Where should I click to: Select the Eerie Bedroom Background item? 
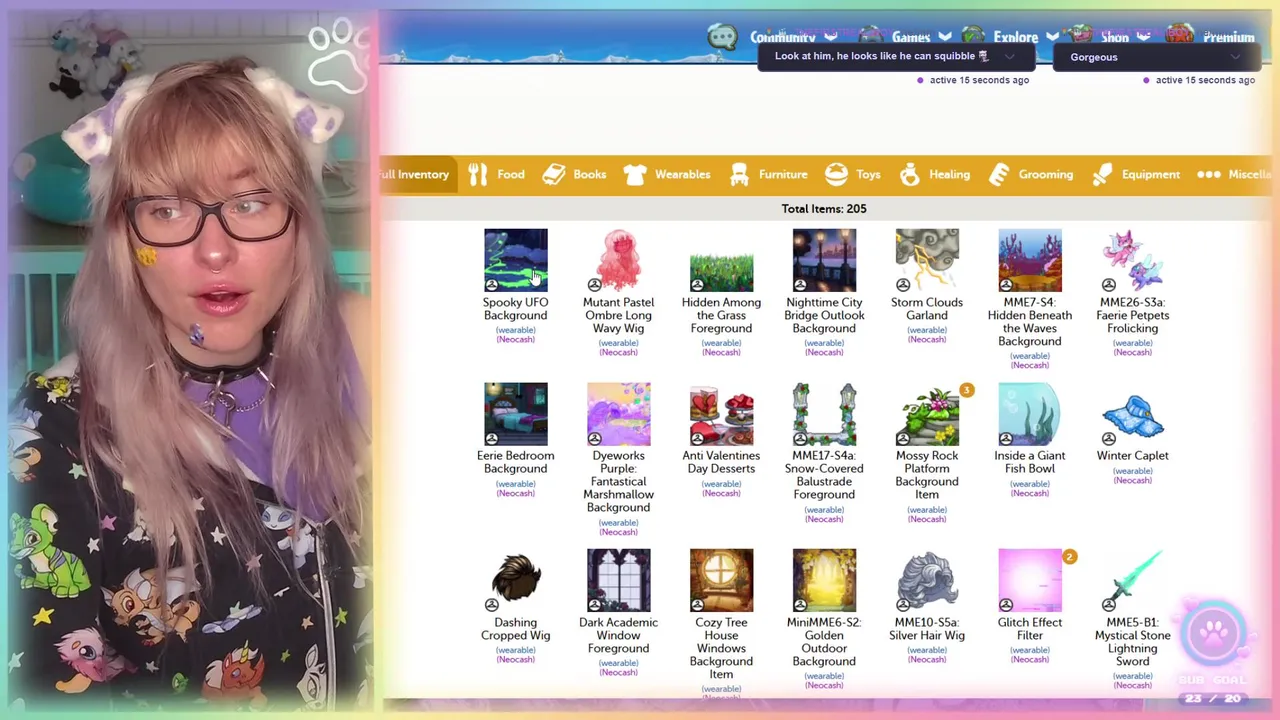click(515, 413)
